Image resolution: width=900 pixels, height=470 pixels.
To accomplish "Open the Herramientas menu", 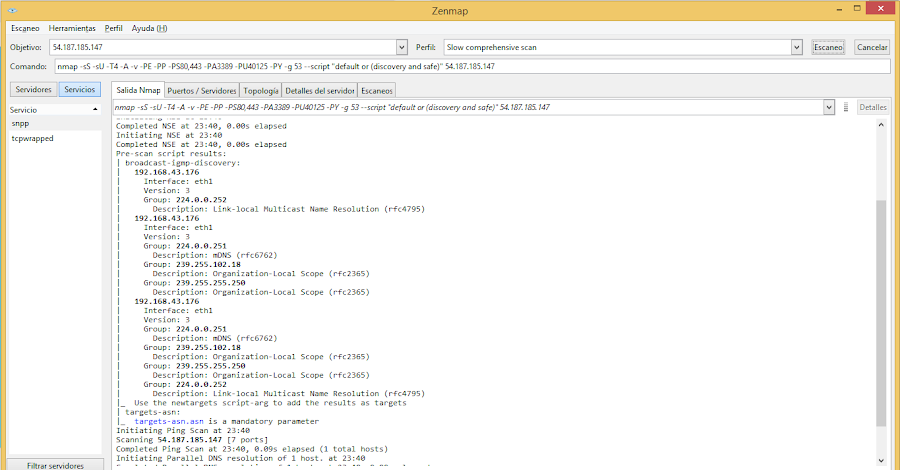I will pyautogui.click(x=72, y=28).
